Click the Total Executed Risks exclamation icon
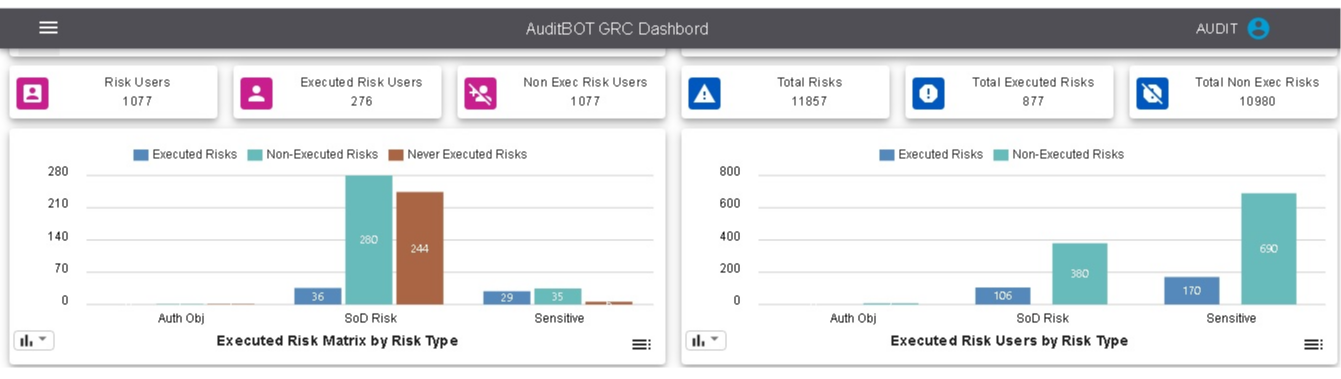 [929, 93]
